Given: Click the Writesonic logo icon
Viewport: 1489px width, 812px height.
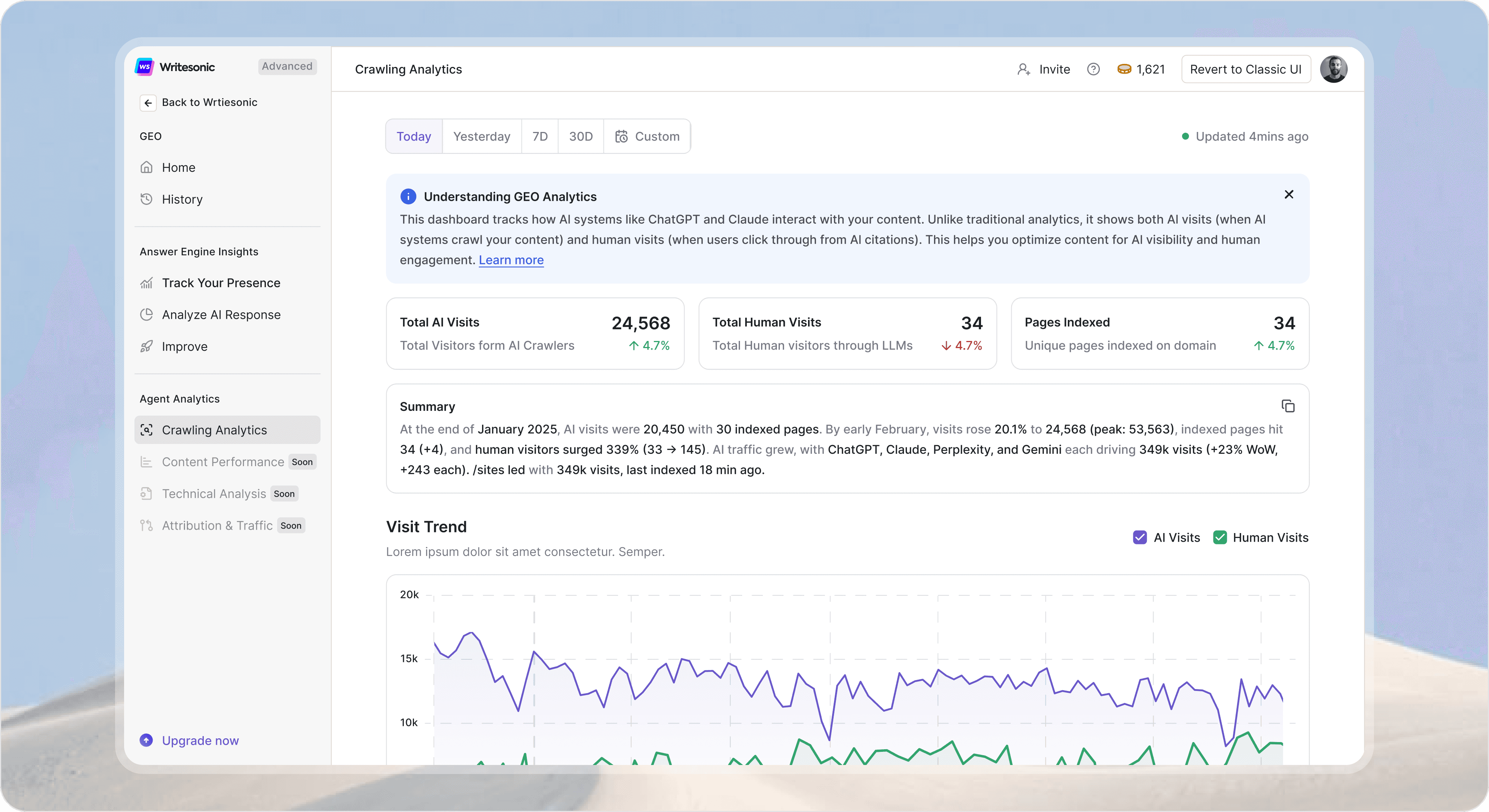Looking at the screenshot, I should [x=144, y=67].
